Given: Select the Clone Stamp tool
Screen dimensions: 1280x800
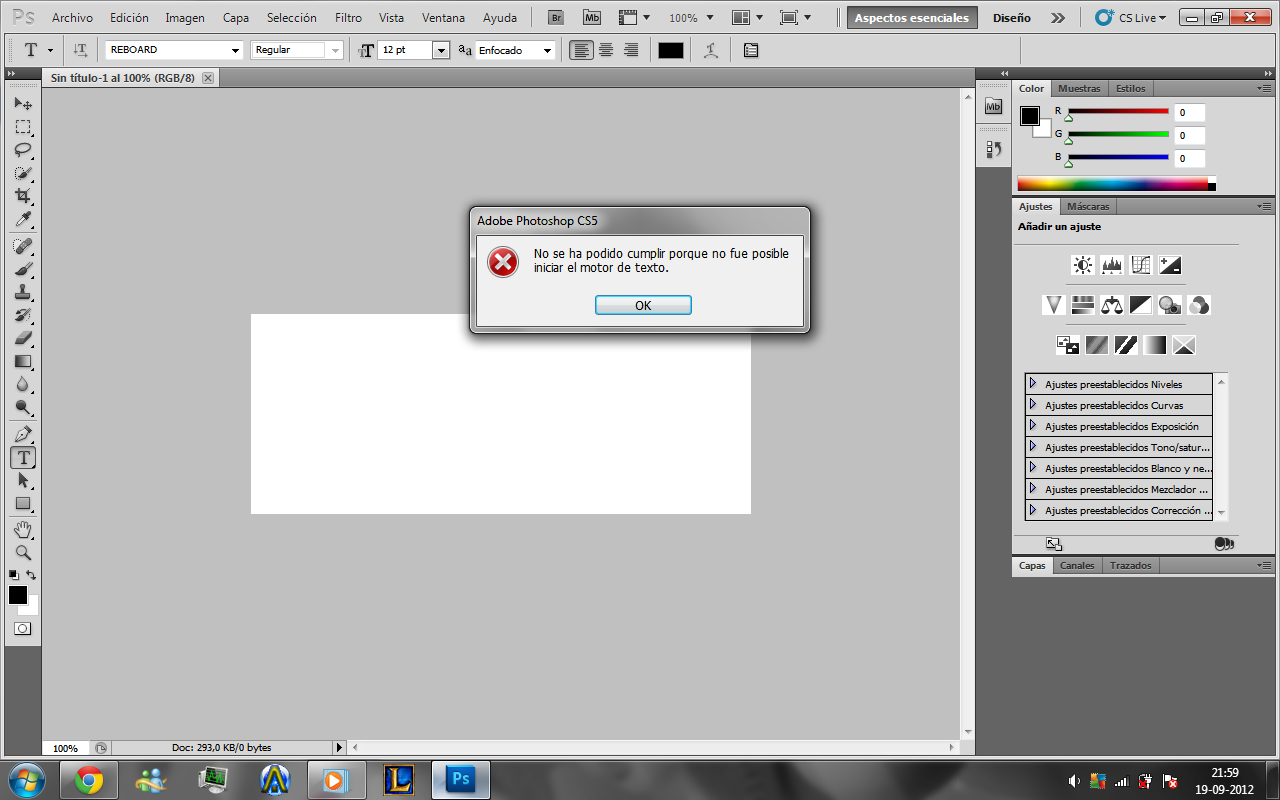Looking at the screenshot, I should point(22,292).
